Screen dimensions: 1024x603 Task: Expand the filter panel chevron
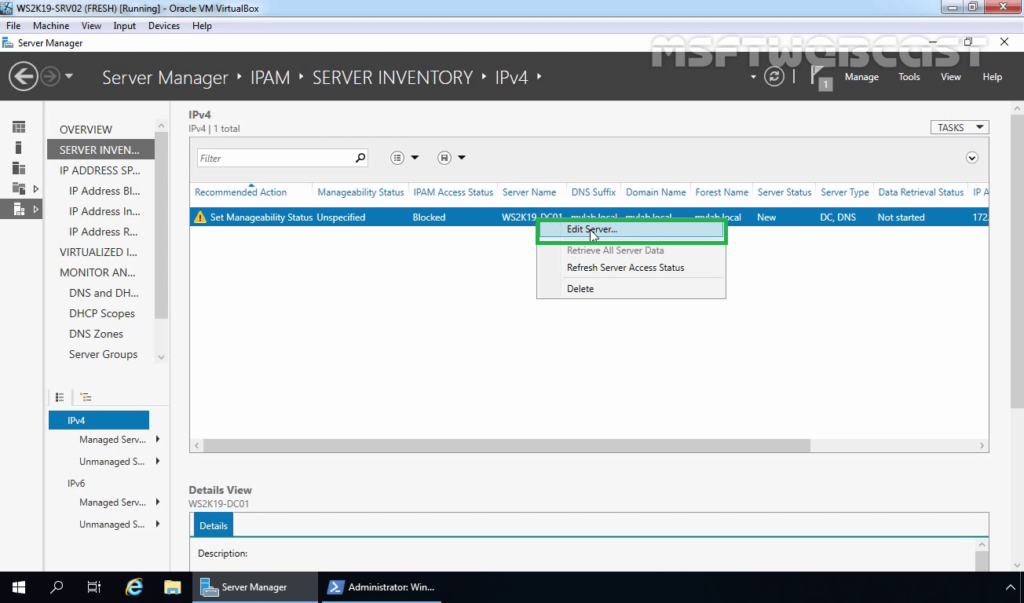[x=972, y=157]
